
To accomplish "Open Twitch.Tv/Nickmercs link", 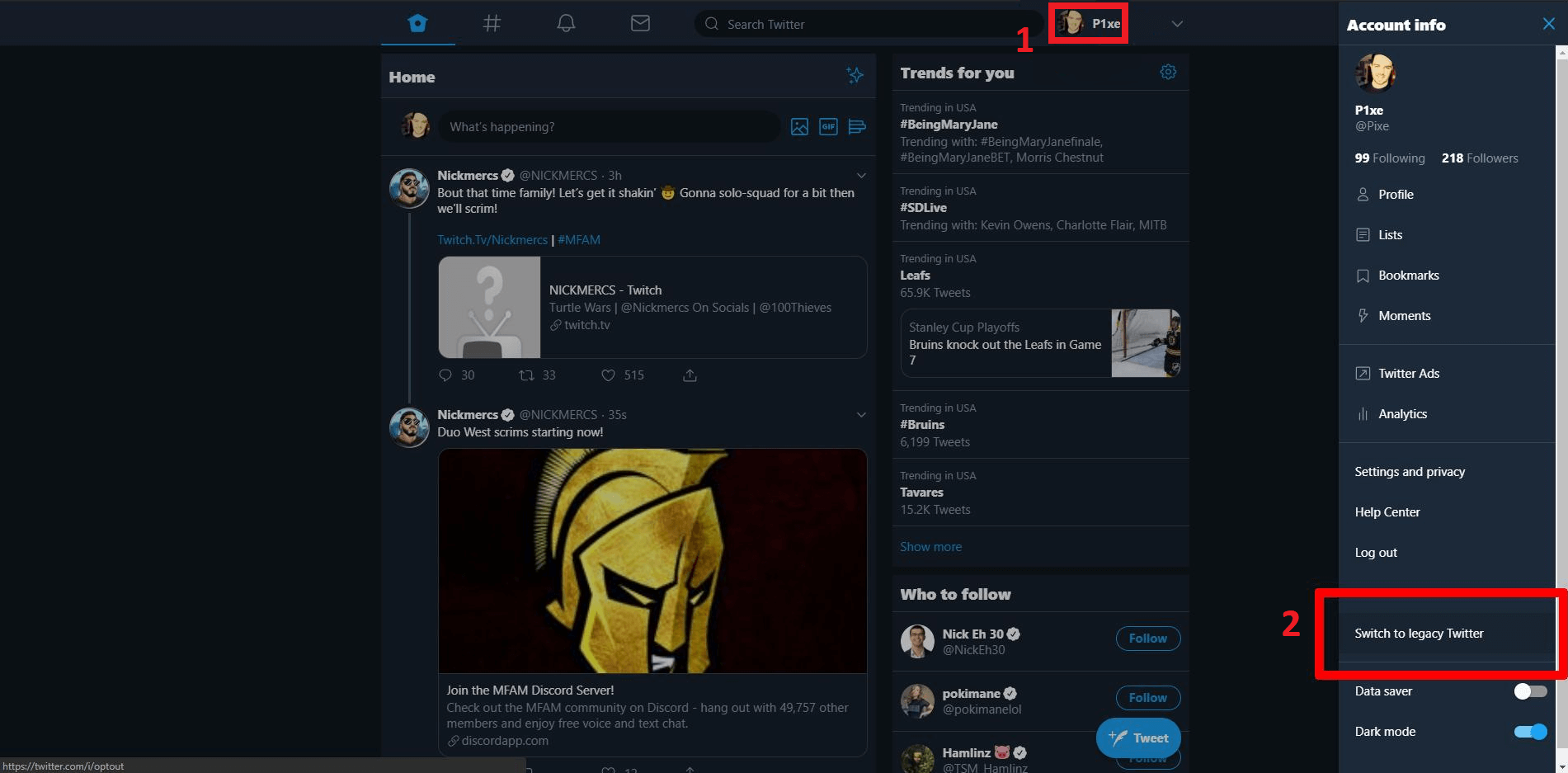I will coord(492,239).
